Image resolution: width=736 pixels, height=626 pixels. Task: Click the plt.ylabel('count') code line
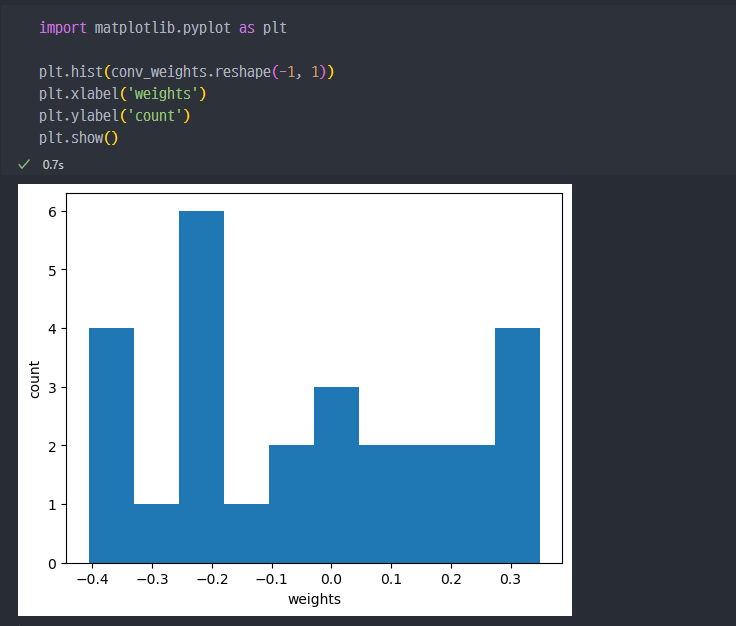[115, 116]
